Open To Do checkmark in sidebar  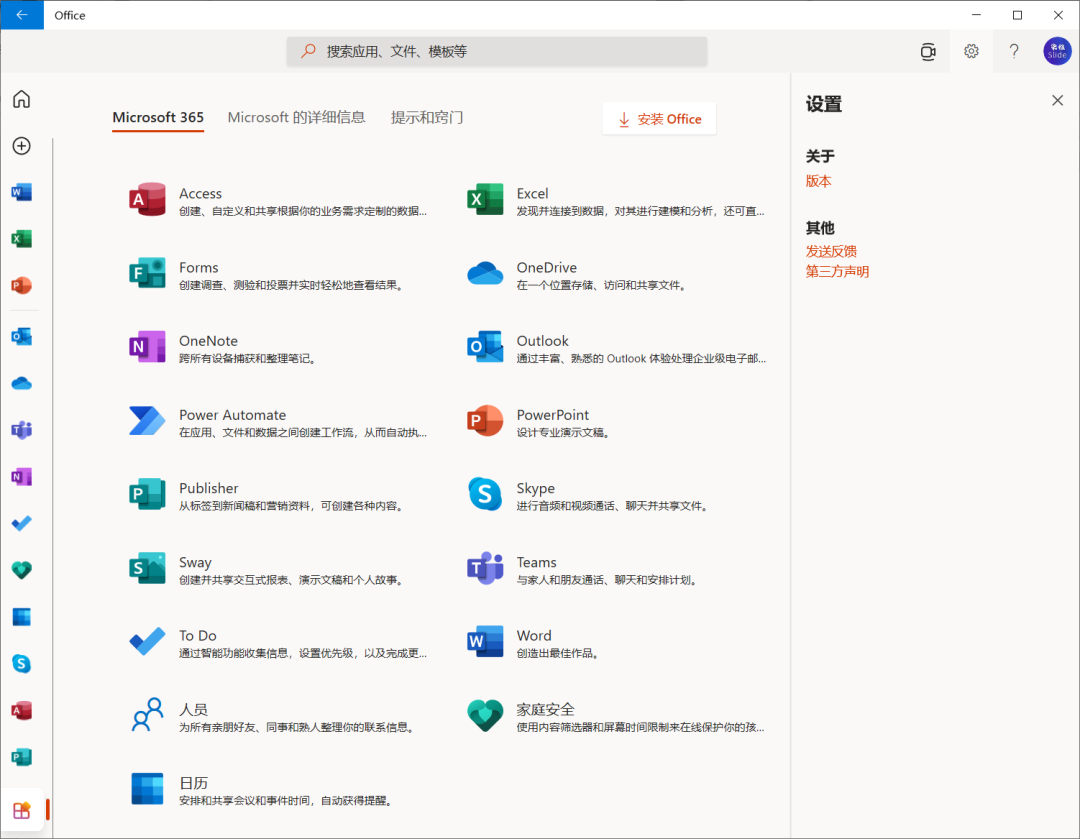(x=21, y=524)
